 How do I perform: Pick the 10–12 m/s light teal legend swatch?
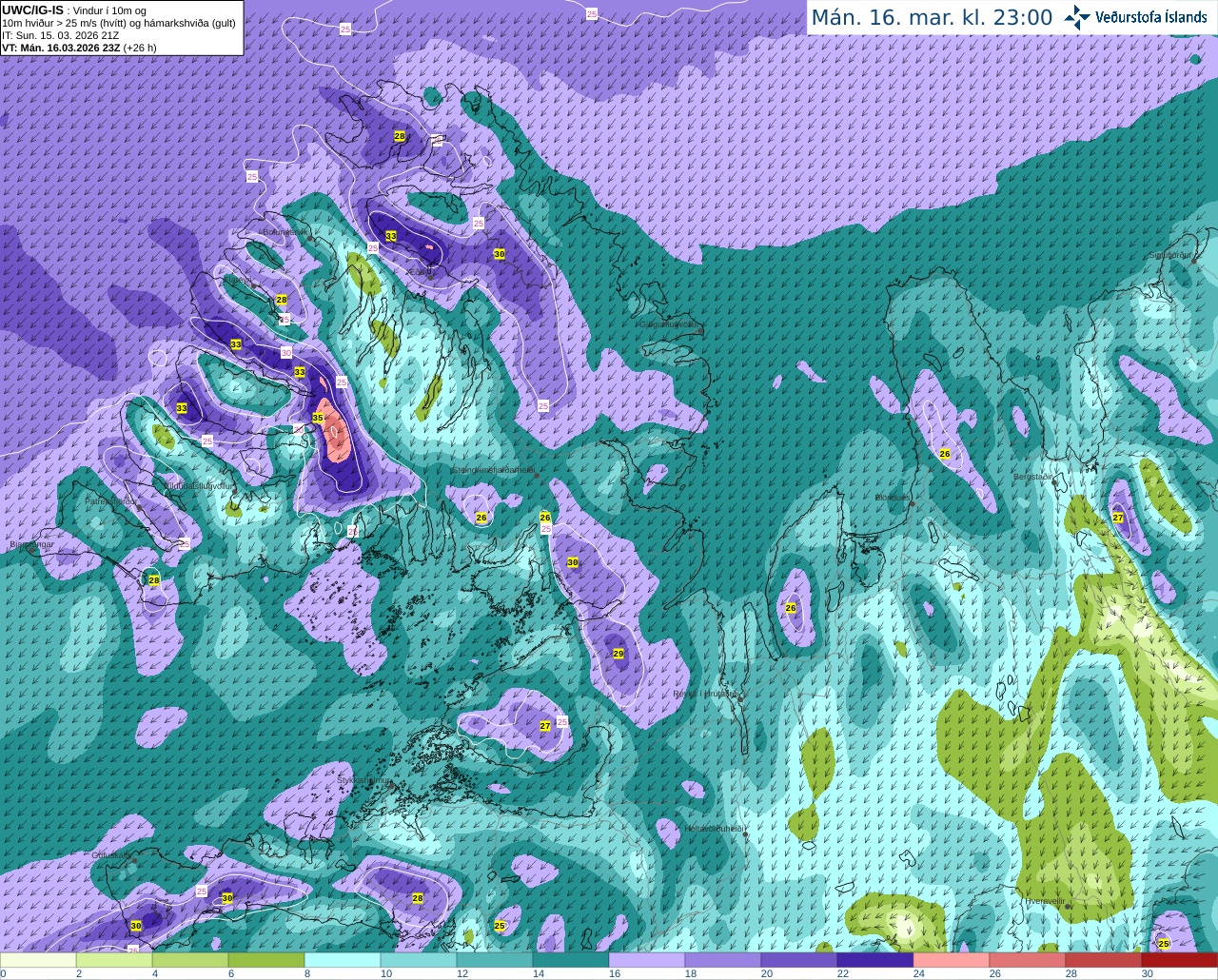[x=419, y=960]
